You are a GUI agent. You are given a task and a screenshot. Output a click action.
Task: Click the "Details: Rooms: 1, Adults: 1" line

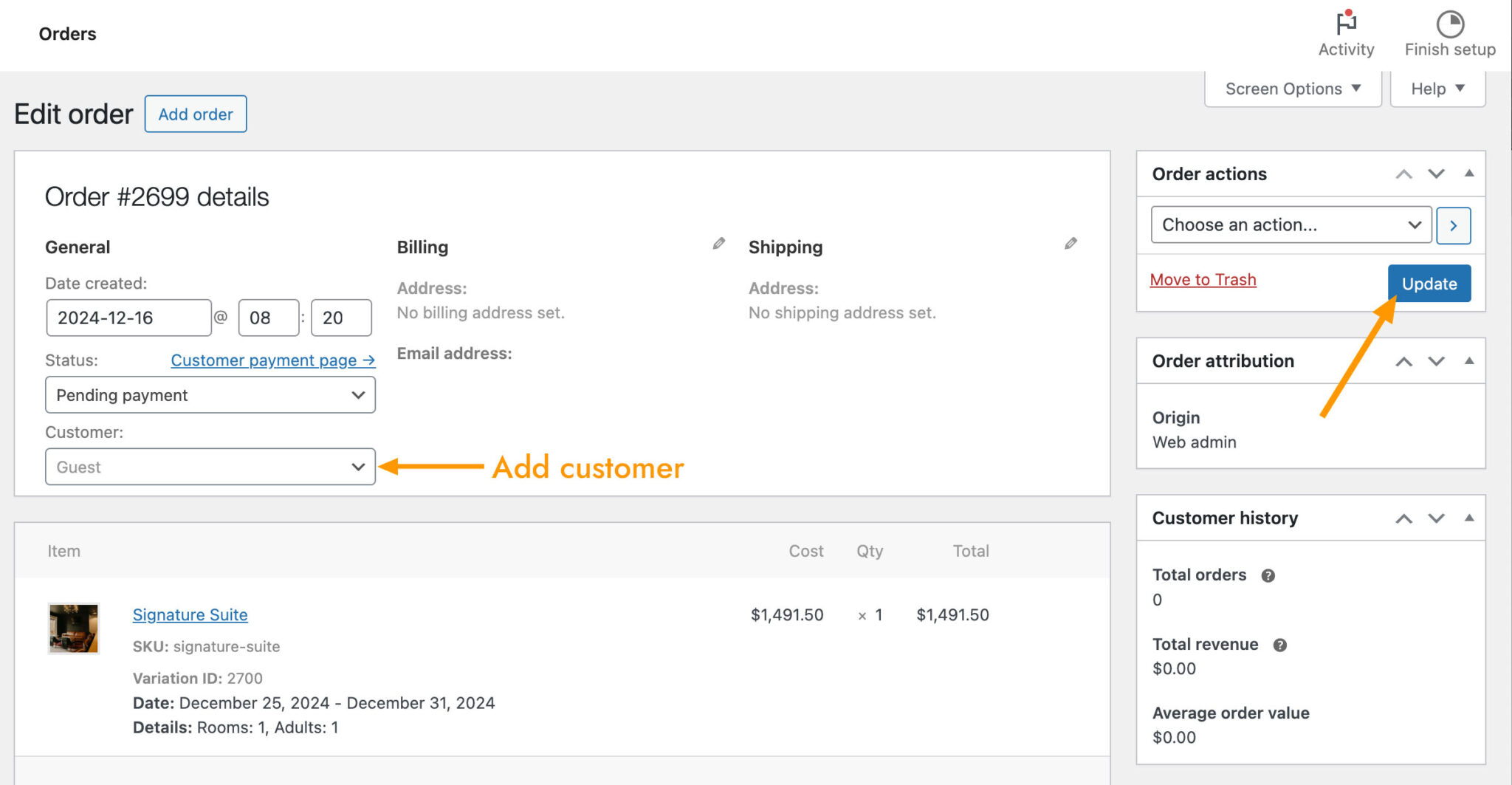pos(236,728)
